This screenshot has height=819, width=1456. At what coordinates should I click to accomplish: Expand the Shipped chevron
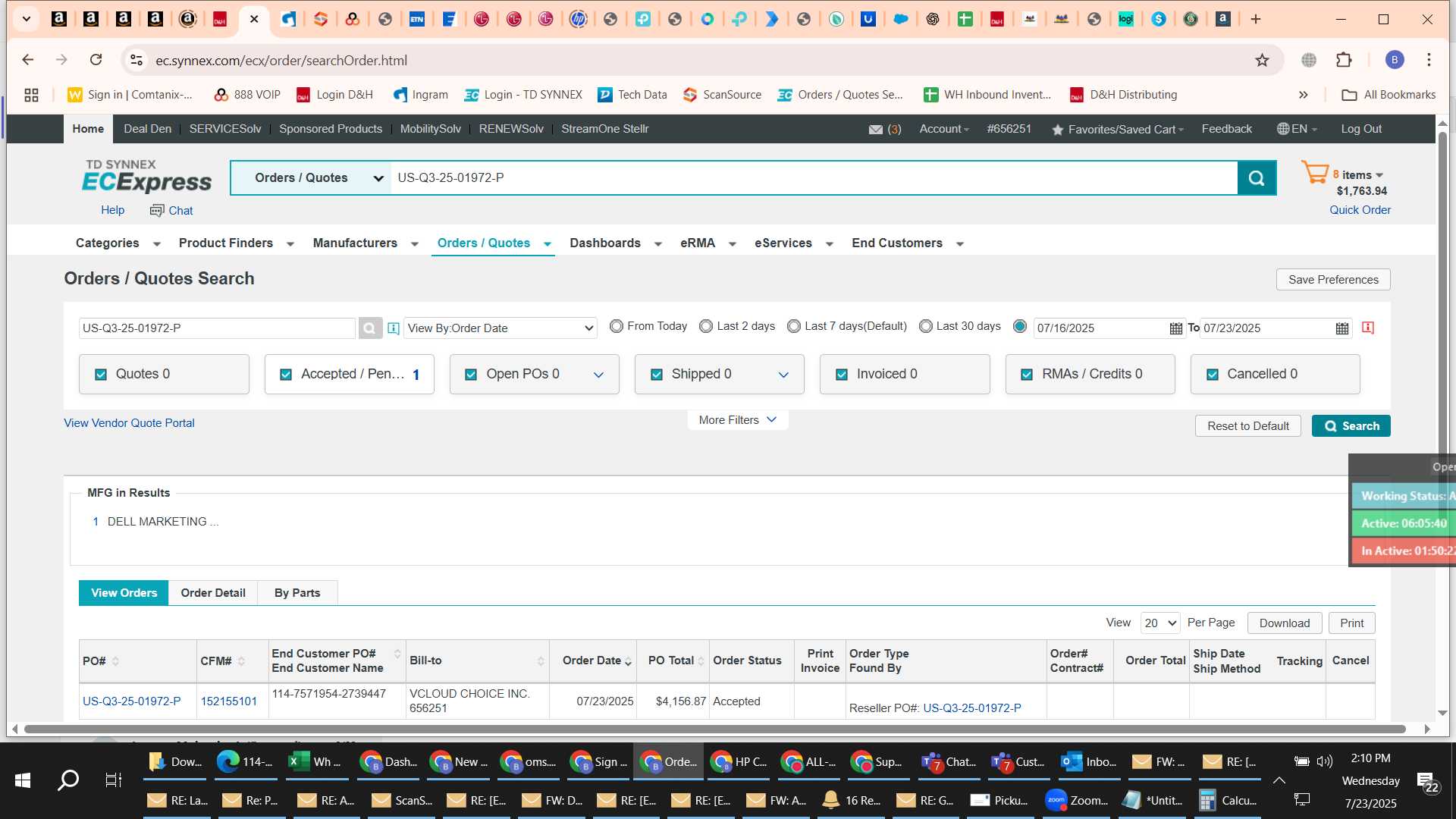(783, 375)
